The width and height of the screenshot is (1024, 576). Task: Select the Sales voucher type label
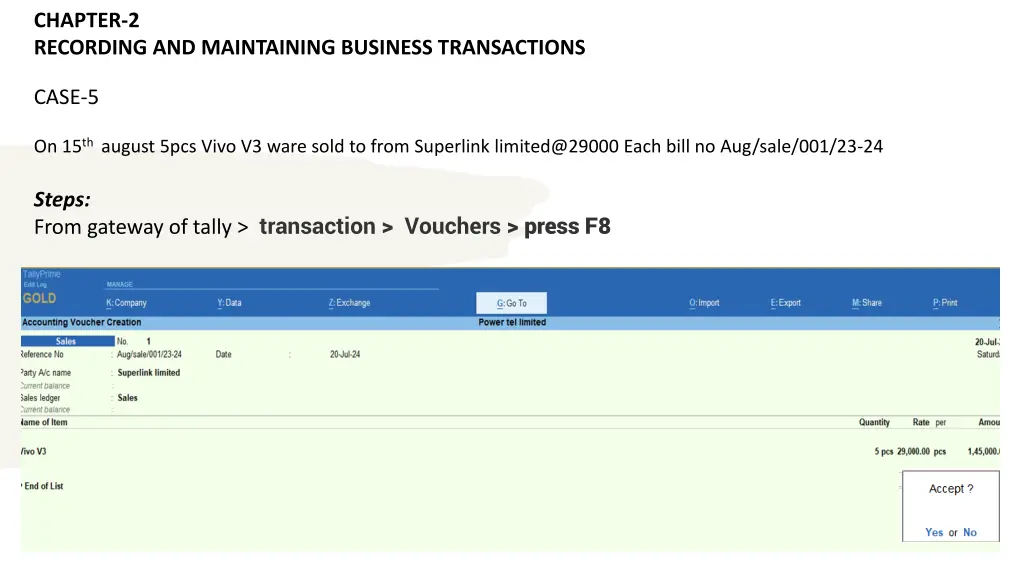point(66,341)
